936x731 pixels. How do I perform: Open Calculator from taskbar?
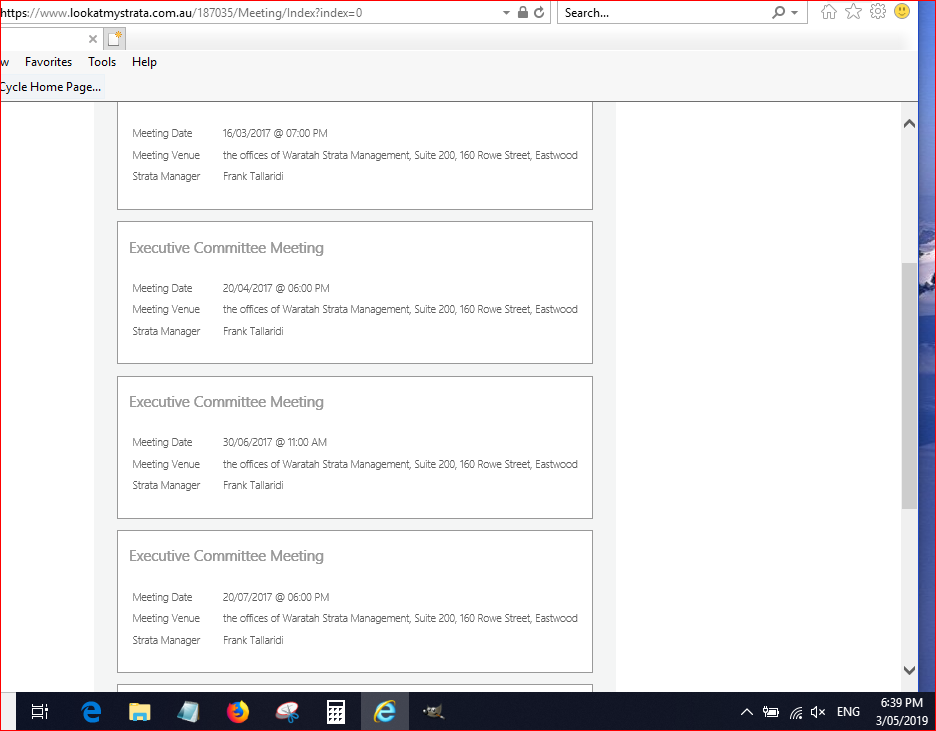(336, 711)
